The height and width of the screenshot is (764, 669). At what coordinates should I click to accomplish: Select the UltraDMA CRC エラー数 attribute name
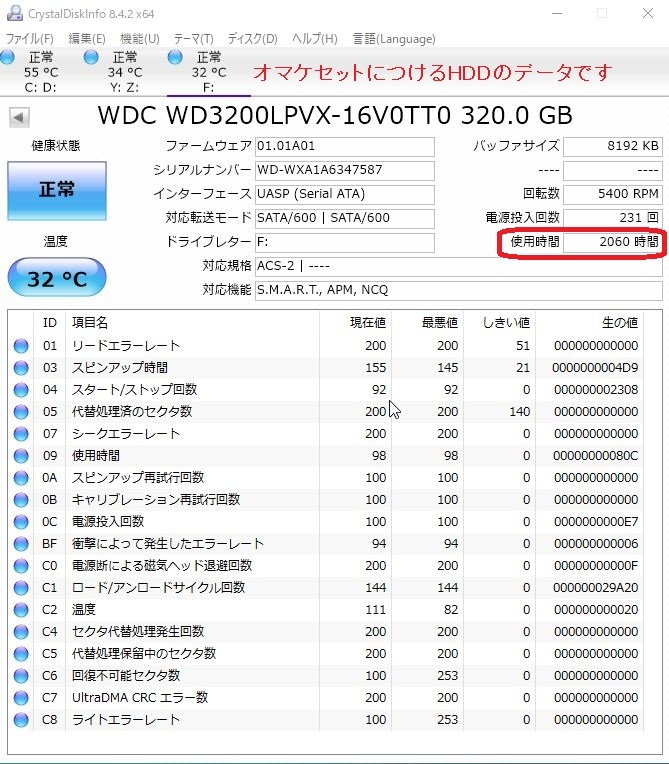(x=140, y=698)
